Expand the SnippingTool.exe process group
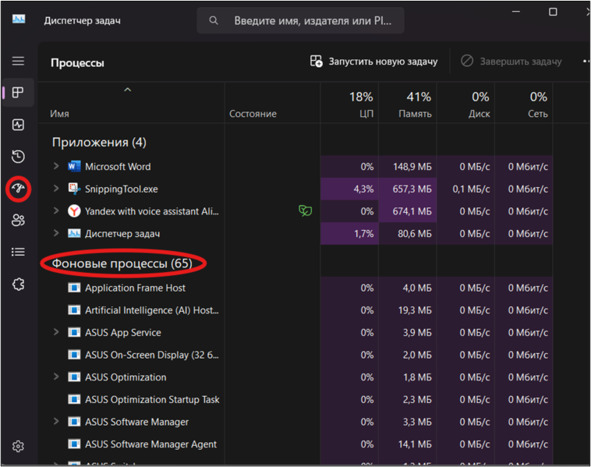Viewport: 591px width, 467px height. (56, 188)
